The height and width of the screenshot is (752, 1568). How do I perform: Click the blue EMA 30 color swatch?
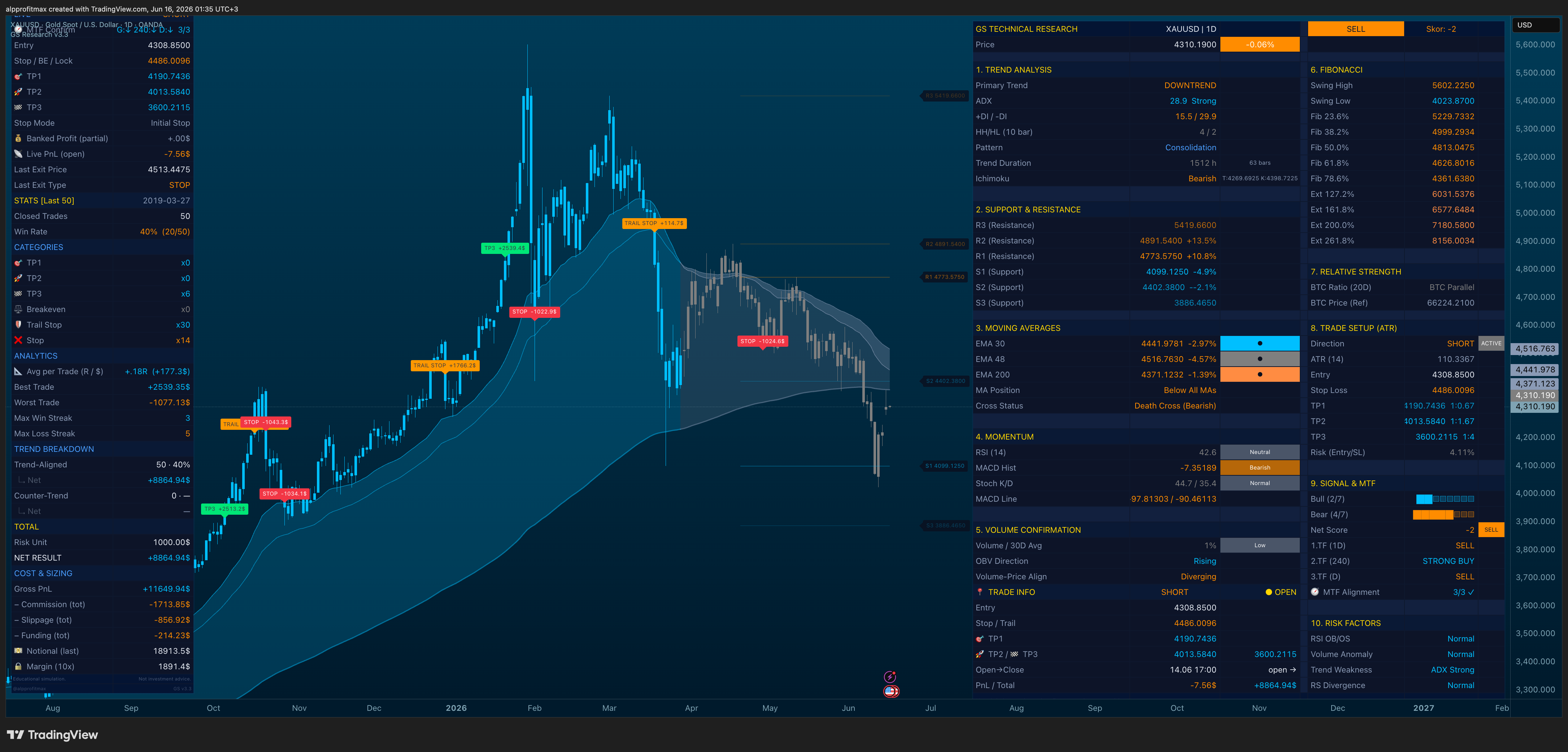point(1259,343)
